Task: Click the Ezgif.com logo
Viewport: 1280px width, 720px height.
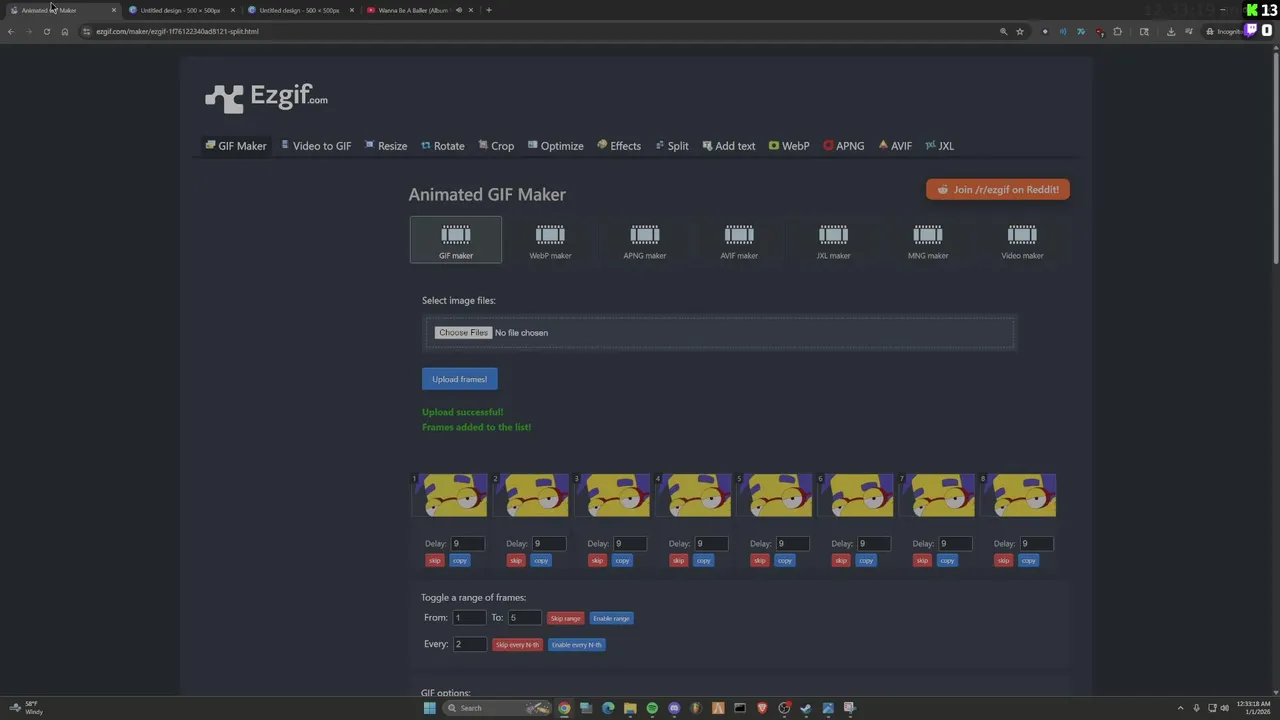Action: coord(266,97)
